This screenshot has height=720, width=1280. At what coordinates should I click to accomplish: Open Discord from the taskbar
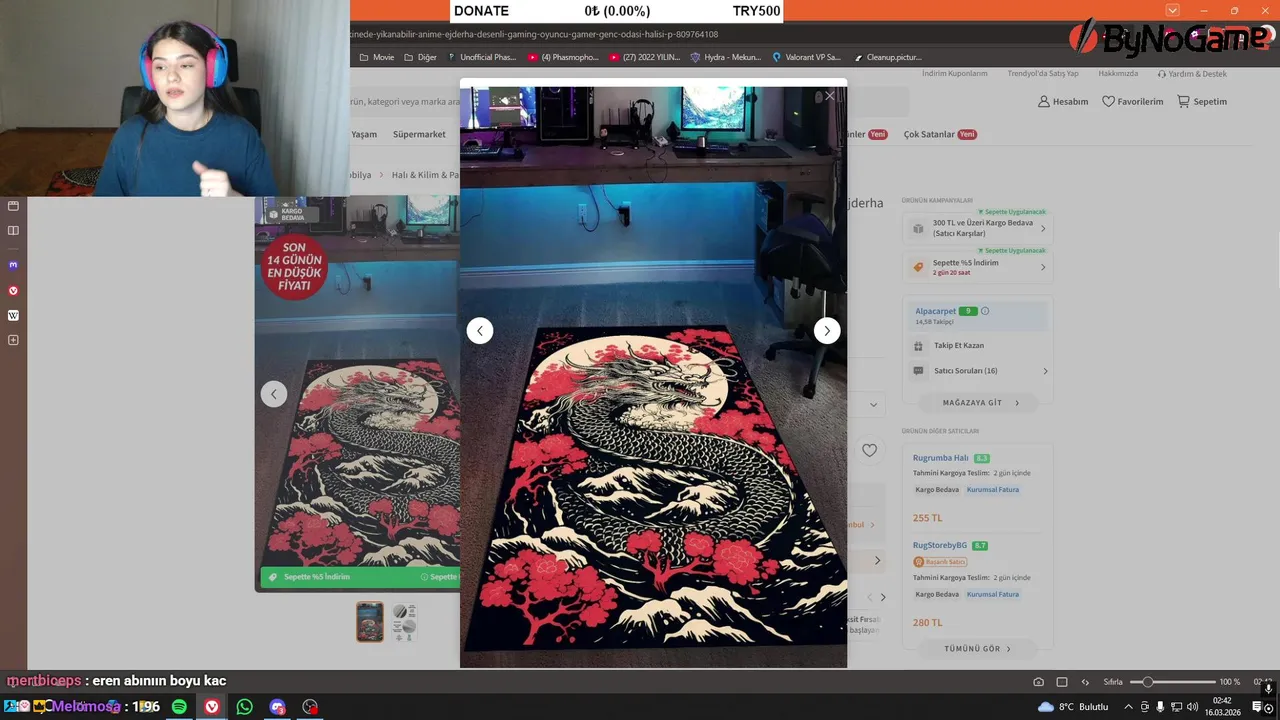[x=277, y=707]
